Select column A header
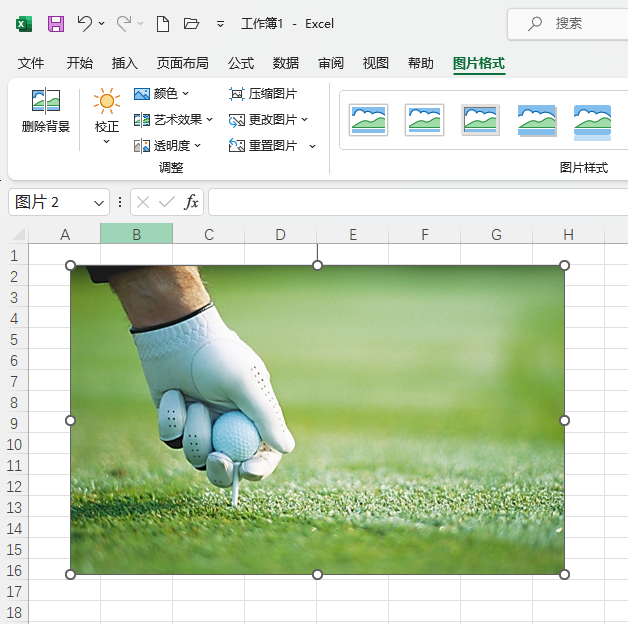Viewport: 628px width, 624px height. coord(65,234)
